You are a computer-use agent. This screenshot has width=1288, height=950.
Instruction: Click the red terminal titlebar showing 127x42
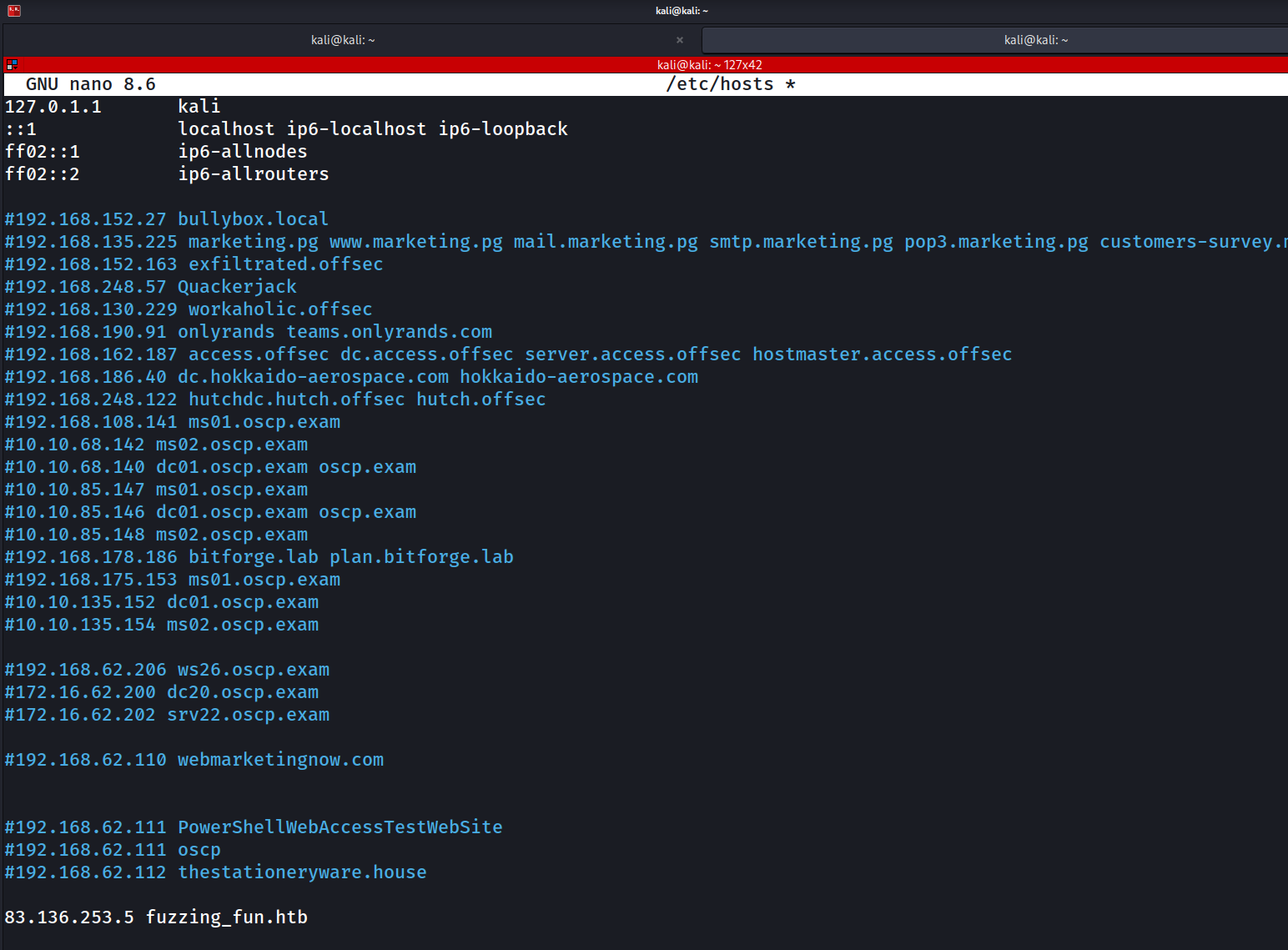click(709, 64)
